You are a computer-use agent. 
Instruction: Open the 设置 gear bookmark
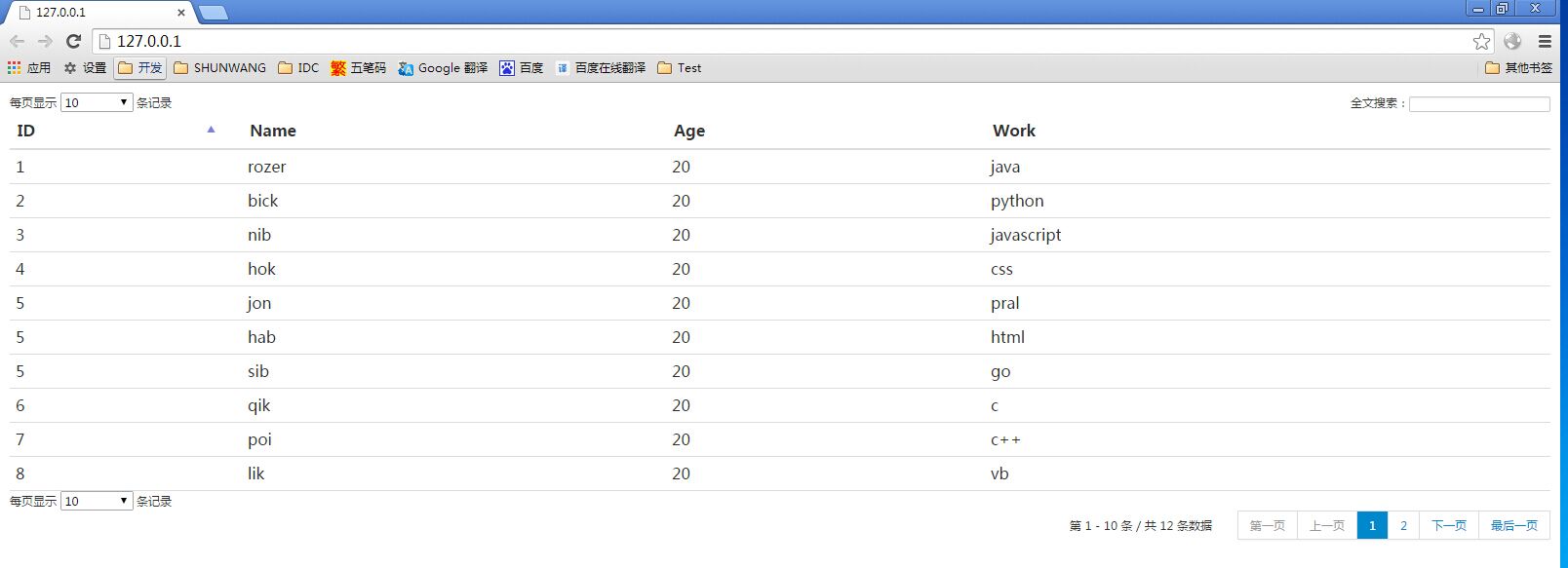point(85,67)
